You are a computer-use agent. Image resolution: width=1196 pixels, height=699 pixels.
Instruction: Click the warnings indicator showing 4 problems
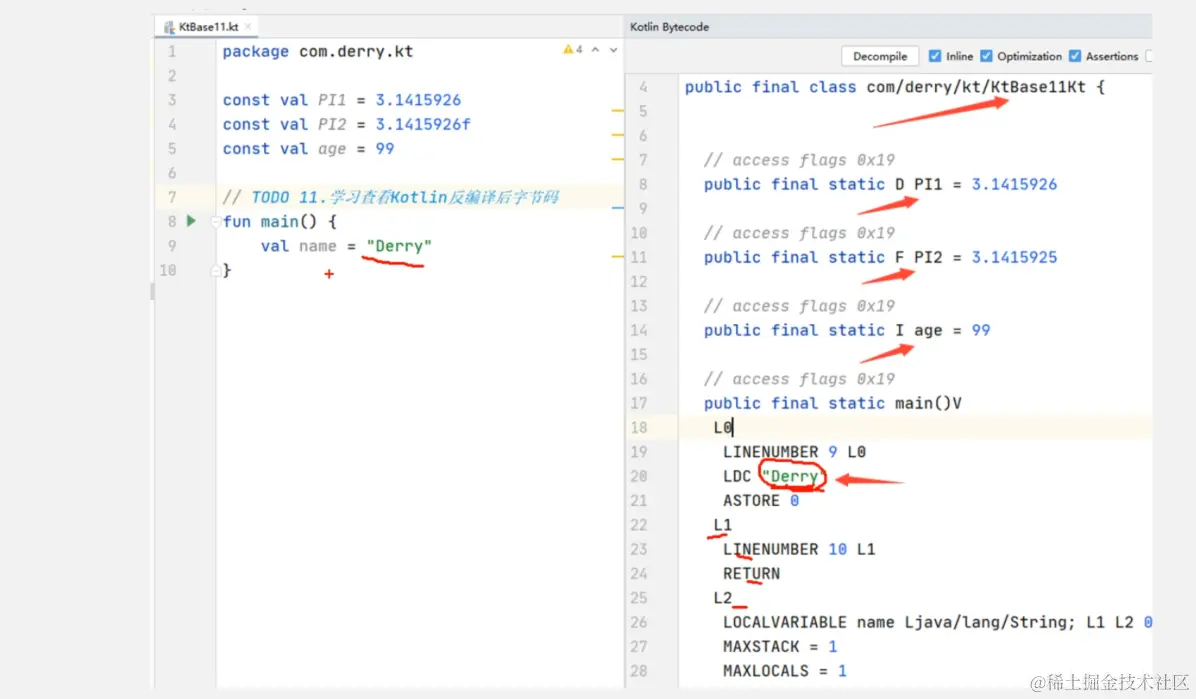(x=573, y=50)
